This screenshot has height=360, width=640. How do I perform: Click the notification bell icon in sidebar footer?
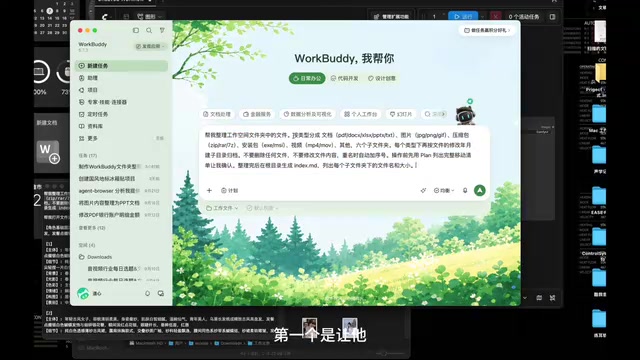[147, 293]
